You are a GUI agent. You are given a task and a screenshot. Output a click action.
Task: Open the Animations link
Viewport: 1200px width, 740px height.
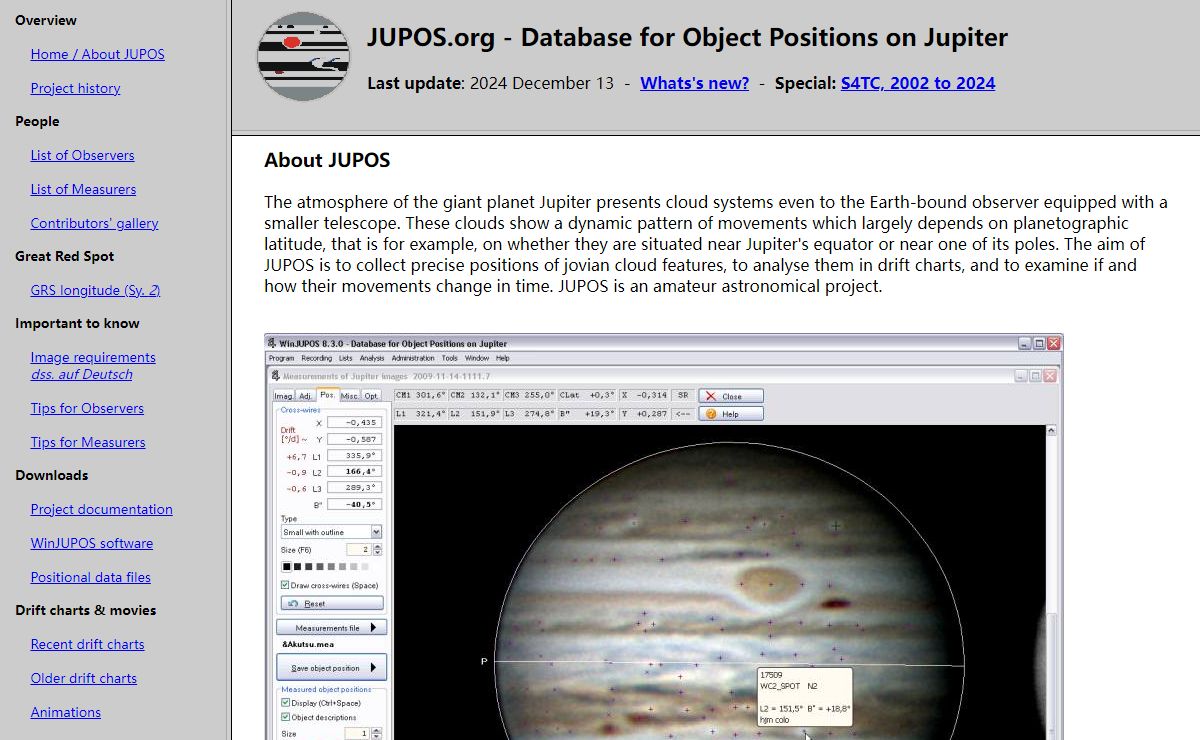click(x=66, y=712)
